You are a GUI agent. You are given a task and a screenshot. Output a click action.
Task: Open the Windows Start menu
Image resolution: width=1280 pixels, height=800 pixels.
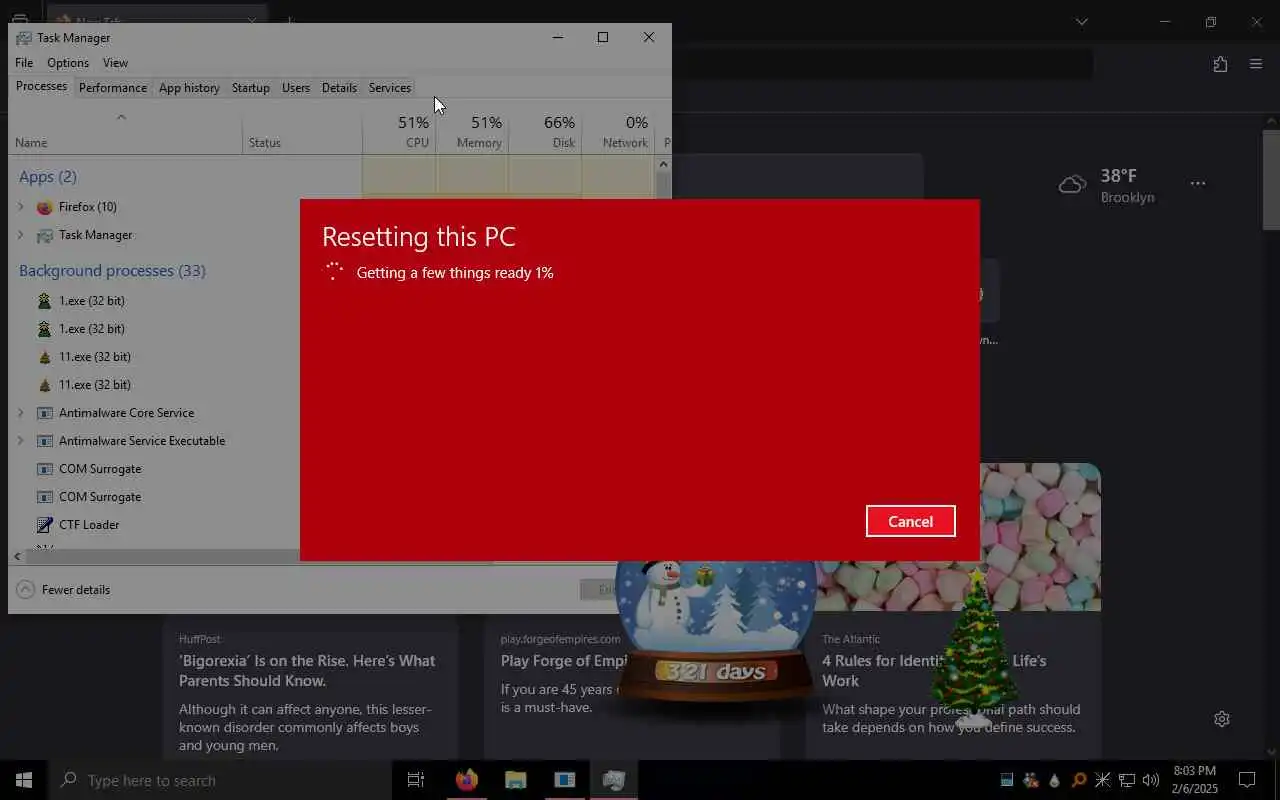tap(24, 780)
